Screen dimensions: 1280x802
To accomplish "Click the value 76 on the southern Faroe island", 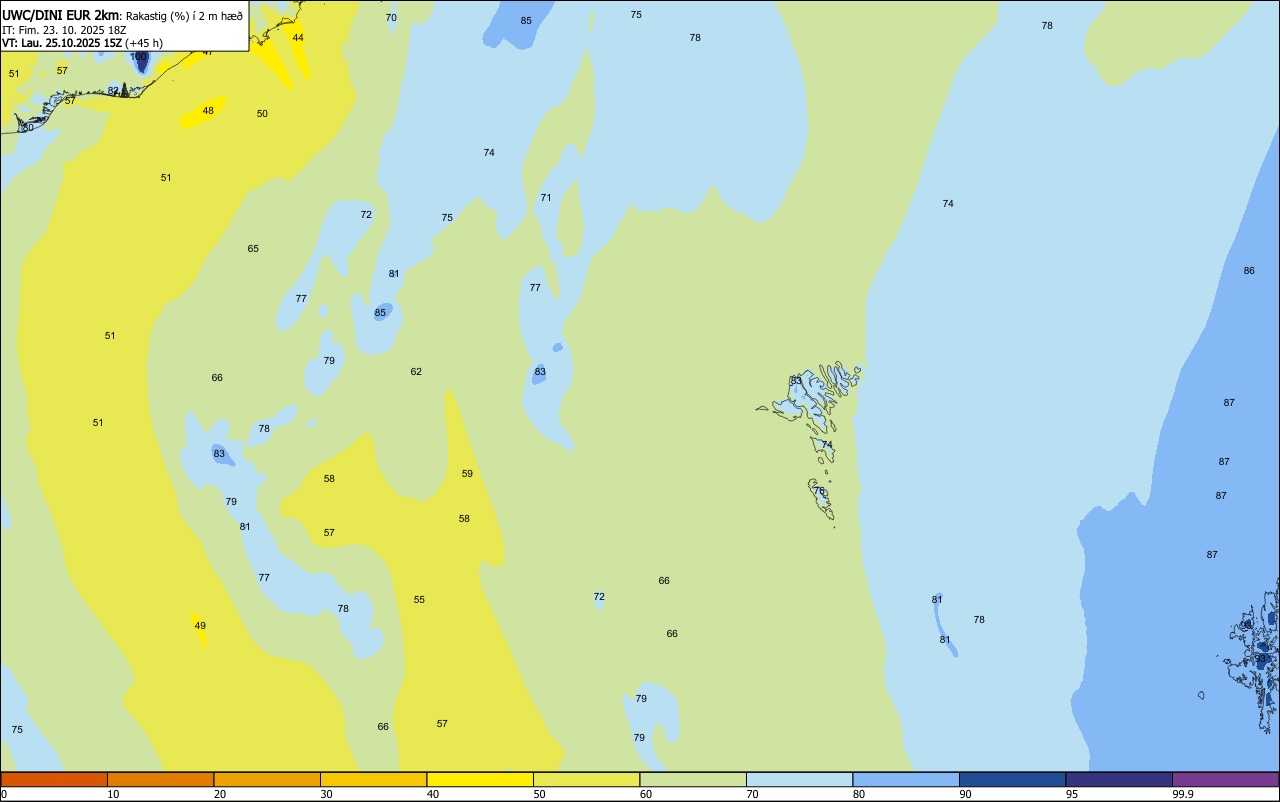I will pyautogui.click(x=819, y=491).
